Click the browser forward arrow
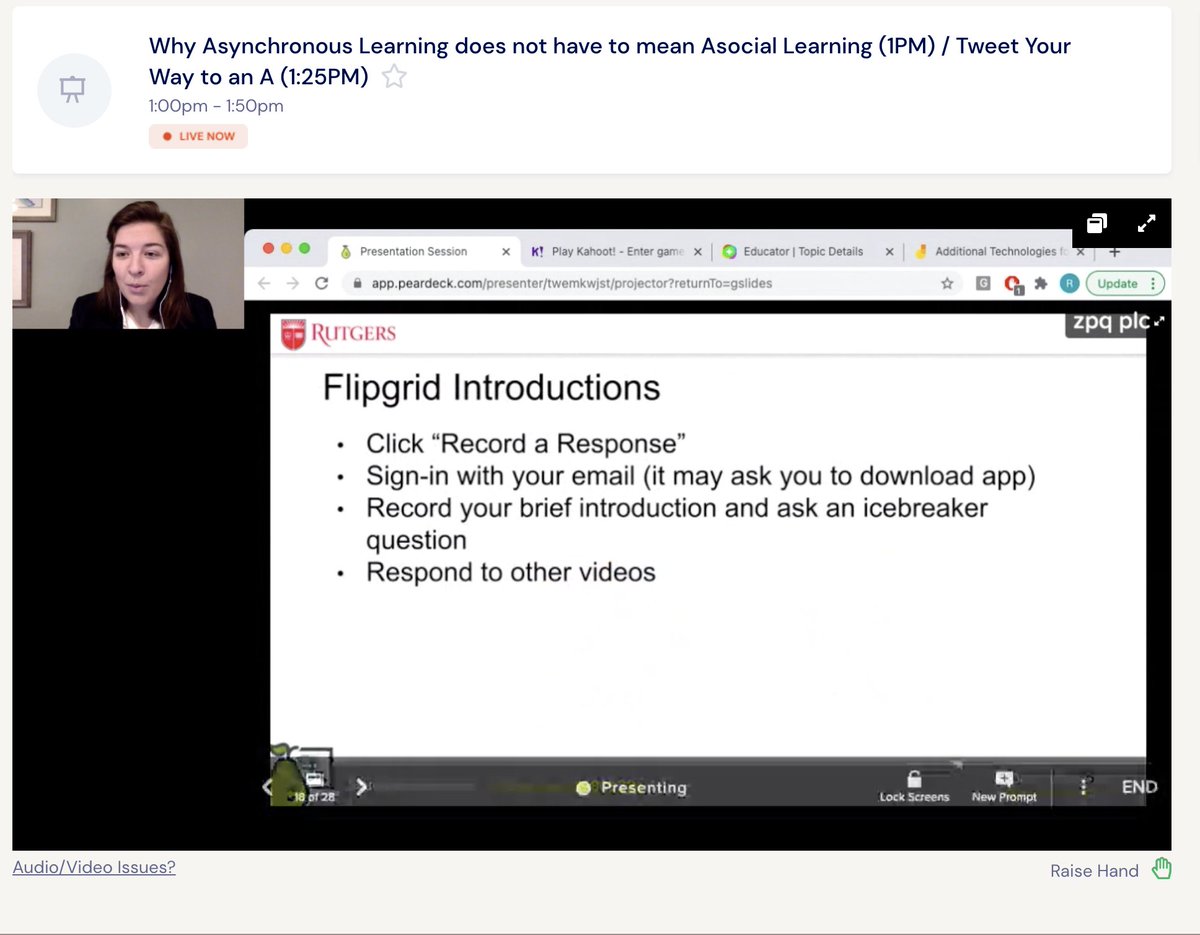This screenshot has height=935, width=1200. [x=292, y=284]
